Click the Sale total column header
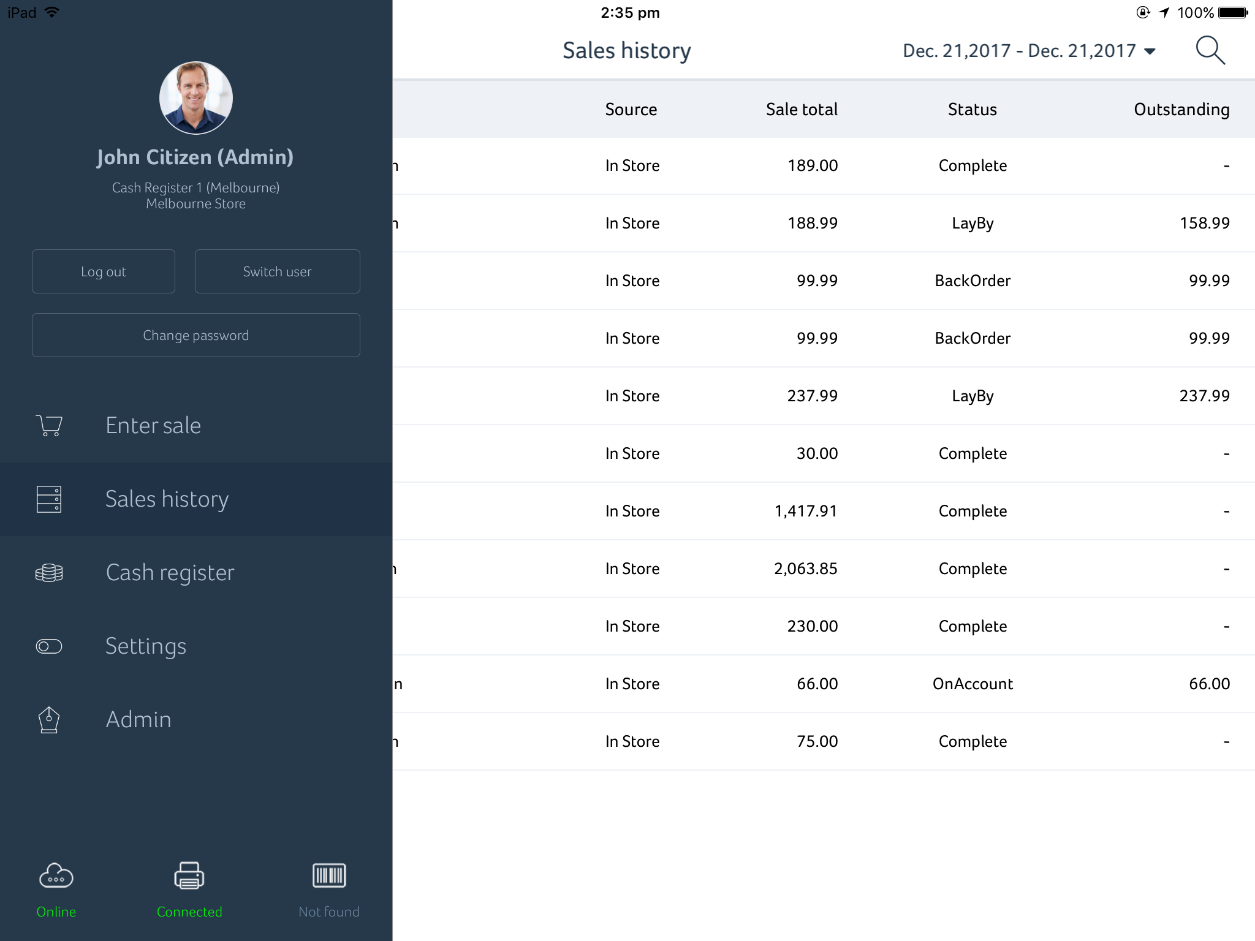The height and width of the screenshot is (941, 1255). coord(802,110)
